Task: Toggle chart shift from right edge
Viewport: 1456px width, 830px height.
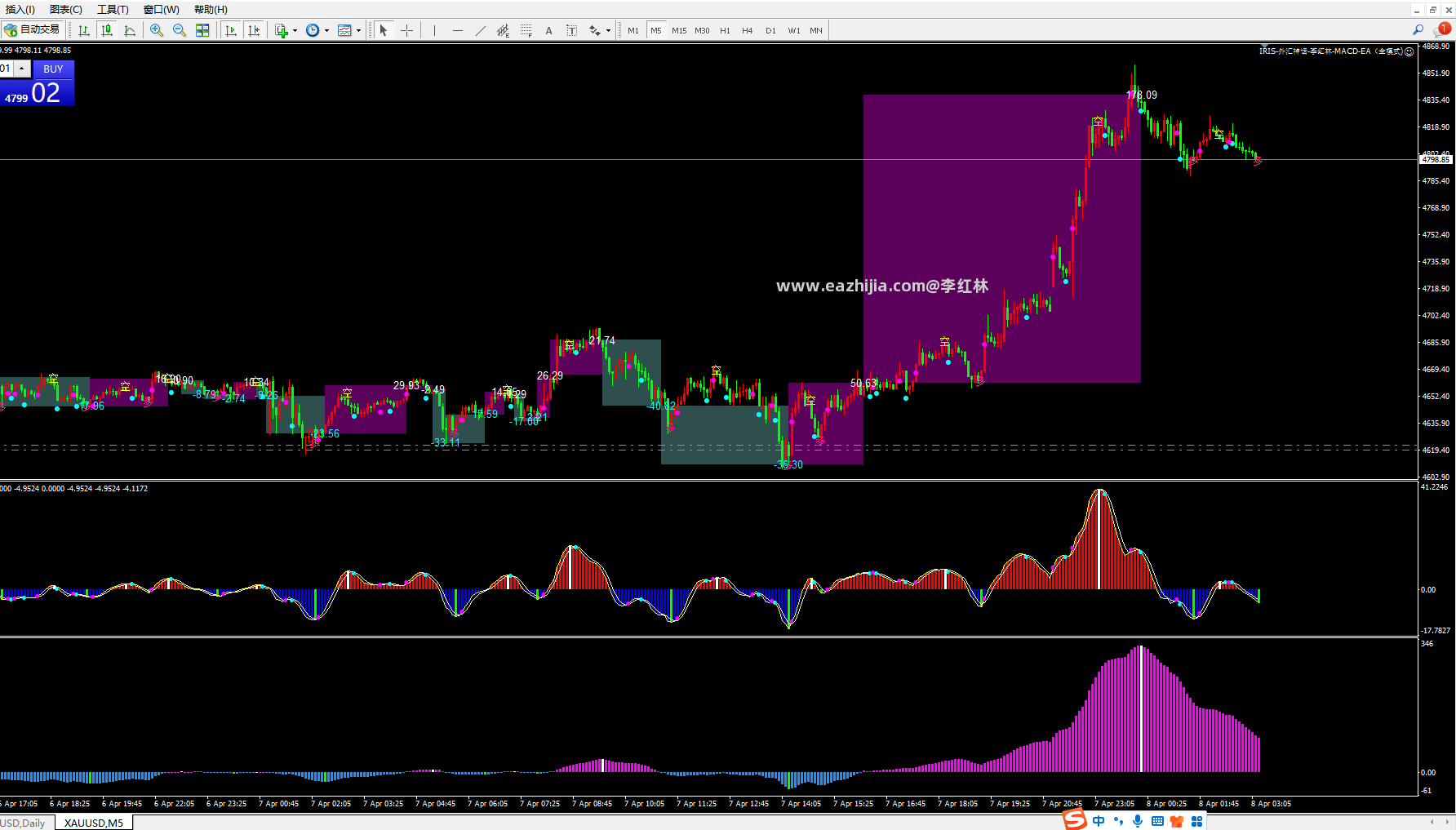Action: coord(254,30)
